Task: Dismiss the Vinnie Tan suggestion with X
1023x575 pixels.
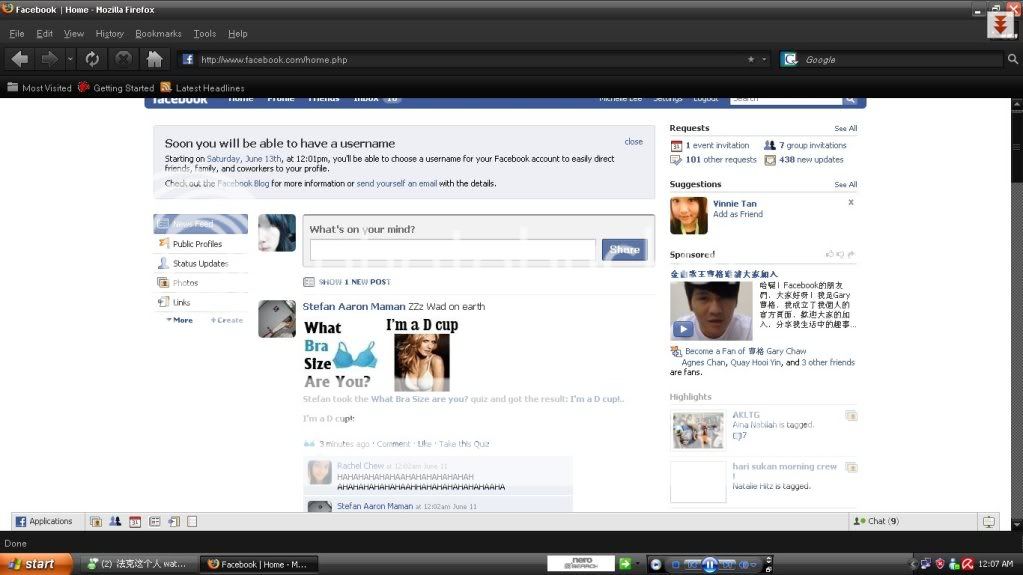Action: (x=851, y=202)
